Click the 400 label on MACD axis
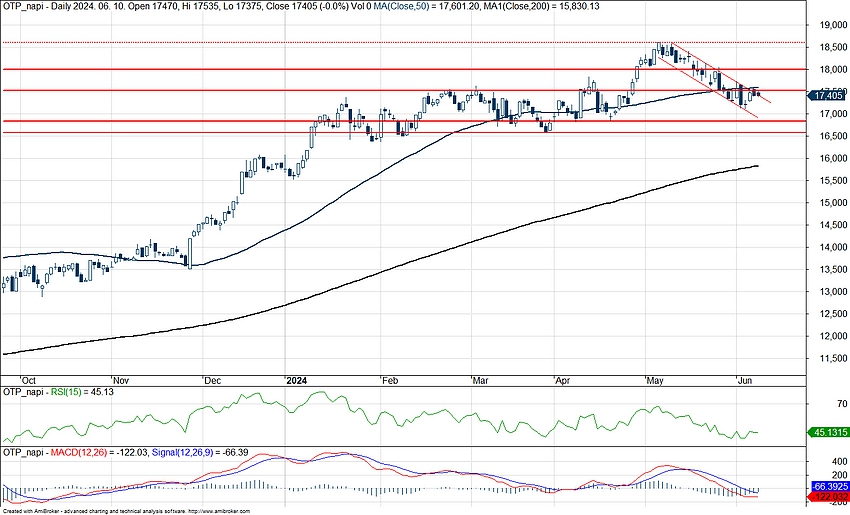 [840, 462]
